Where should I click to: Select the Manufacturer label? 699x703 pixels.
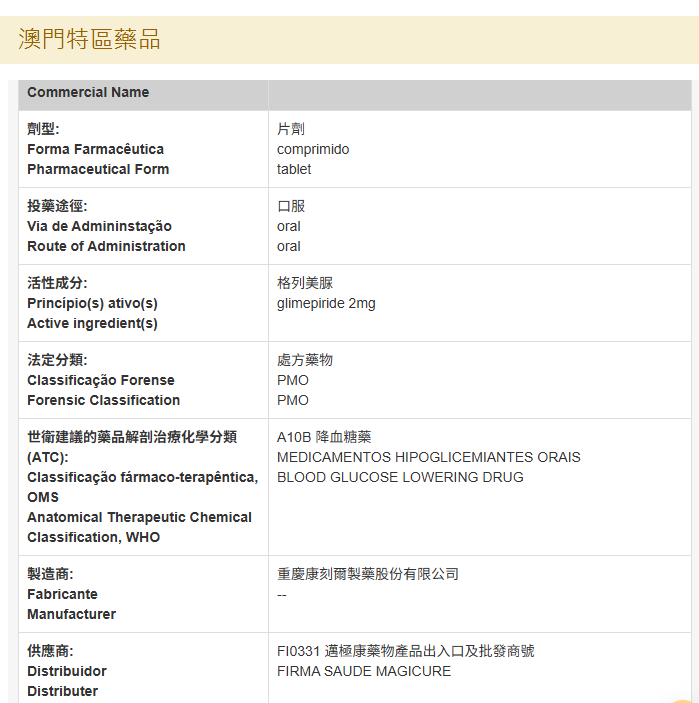71,614
